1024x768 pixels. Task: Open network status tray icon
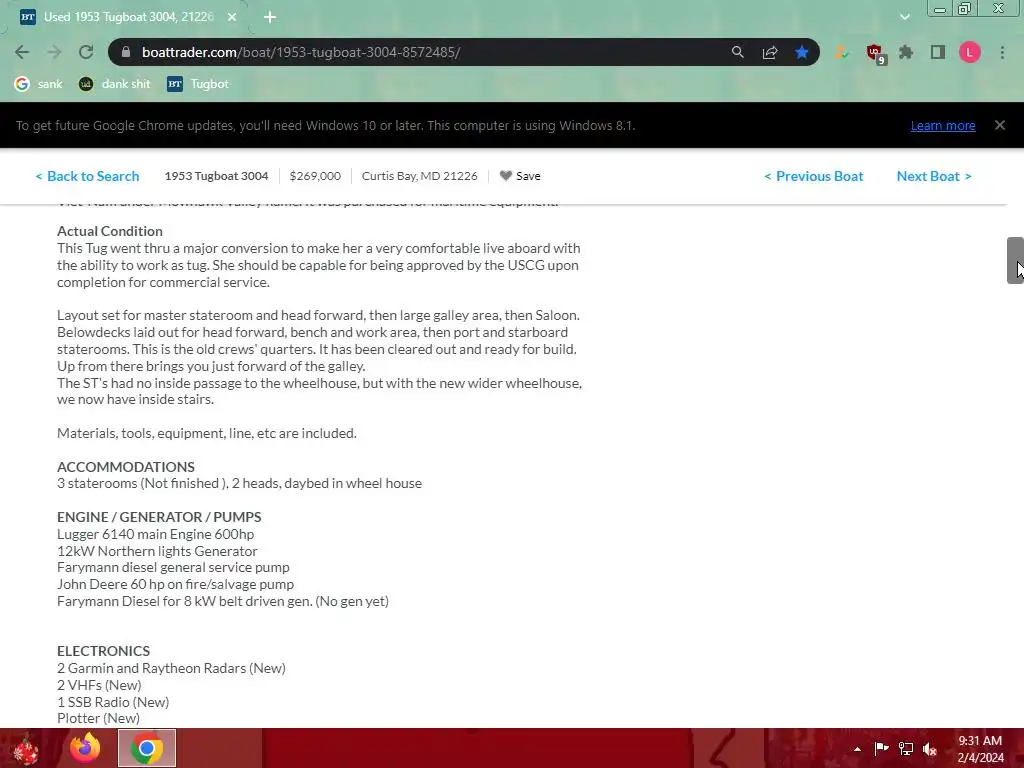tap(906, 748)
